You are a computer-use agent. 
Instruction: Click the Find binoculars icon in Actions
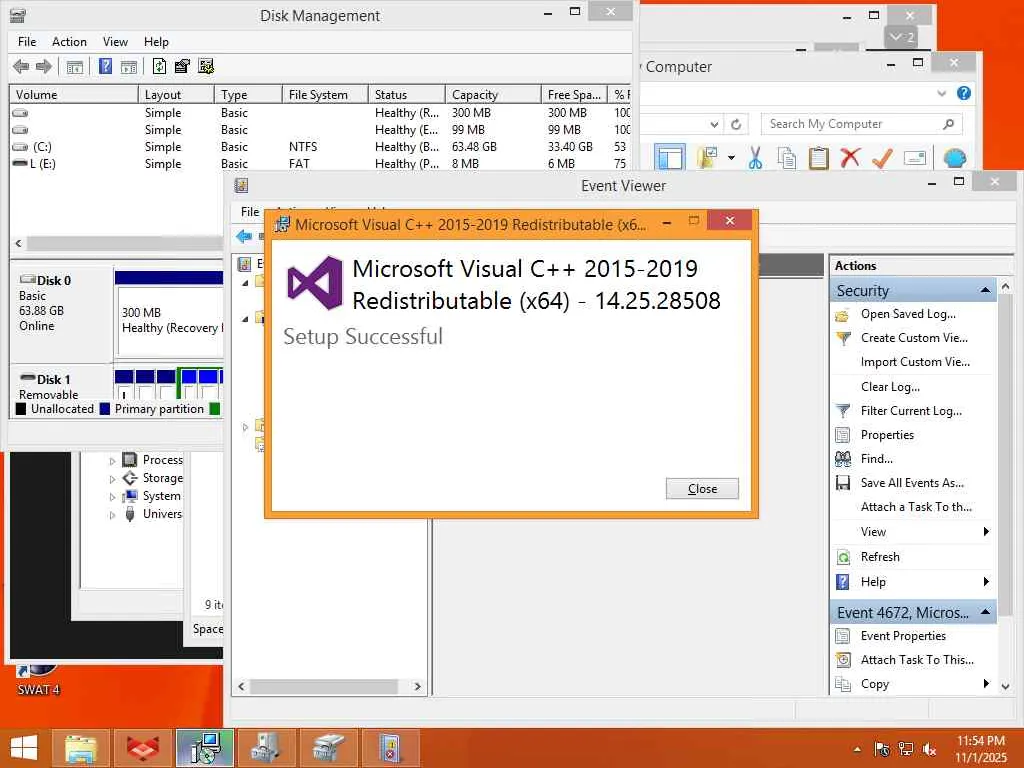click(843, 458)
